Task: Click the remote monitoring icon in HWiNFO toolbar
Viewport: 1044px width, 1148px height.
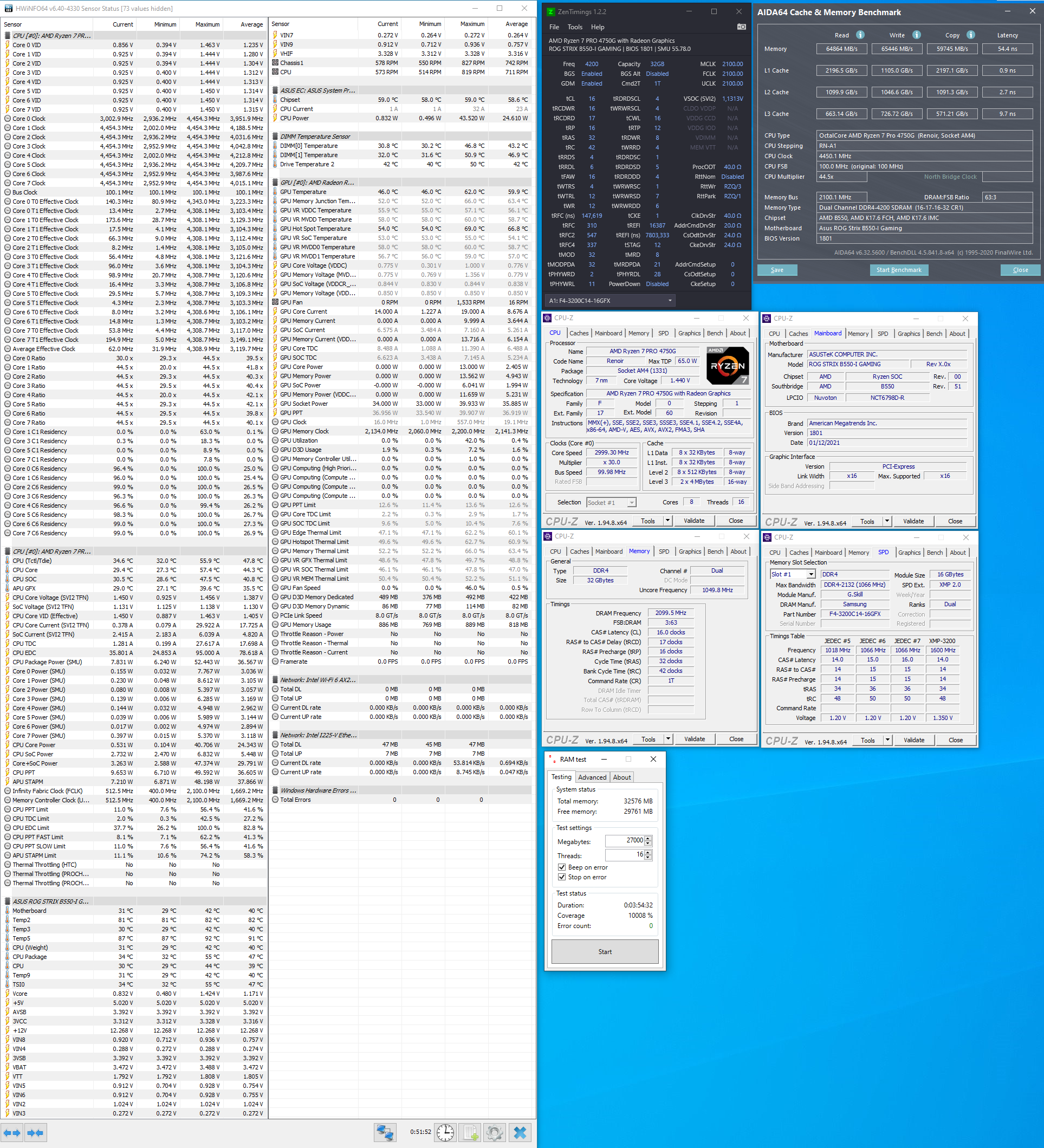Action: (x=386, y=1133)
